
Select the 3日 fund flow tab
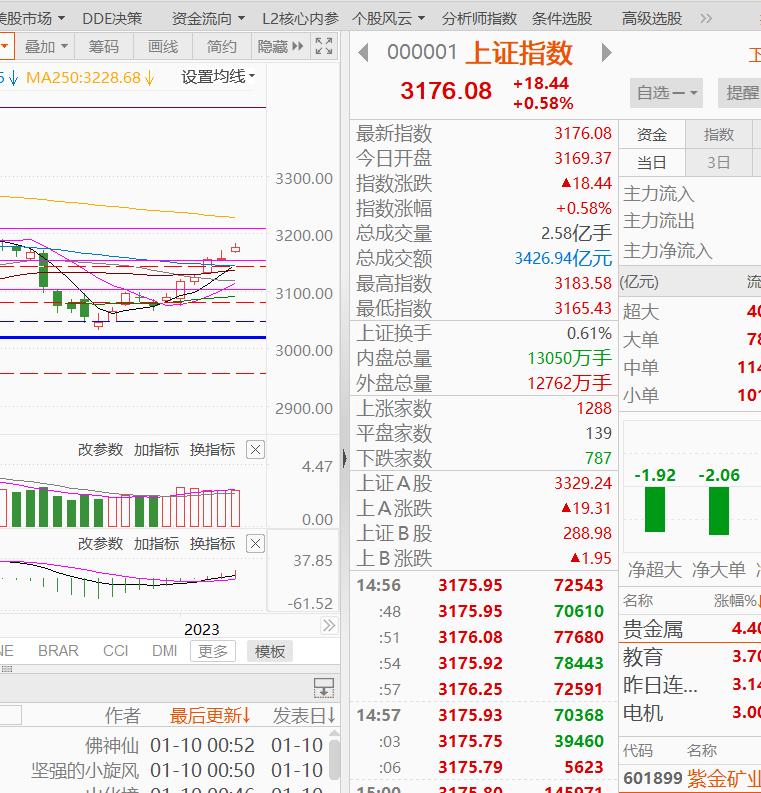coord(719,162)
